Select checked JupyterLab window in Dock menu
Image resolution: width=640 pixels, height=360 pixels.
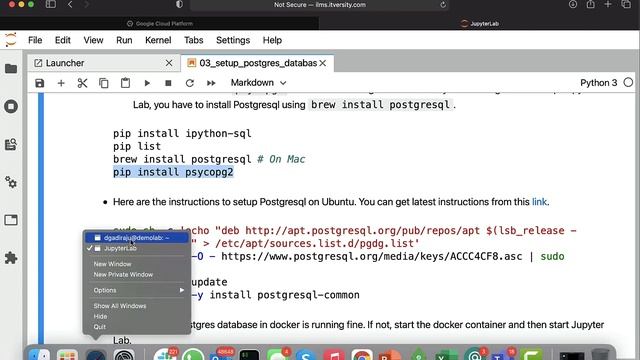tap(137, 248)
